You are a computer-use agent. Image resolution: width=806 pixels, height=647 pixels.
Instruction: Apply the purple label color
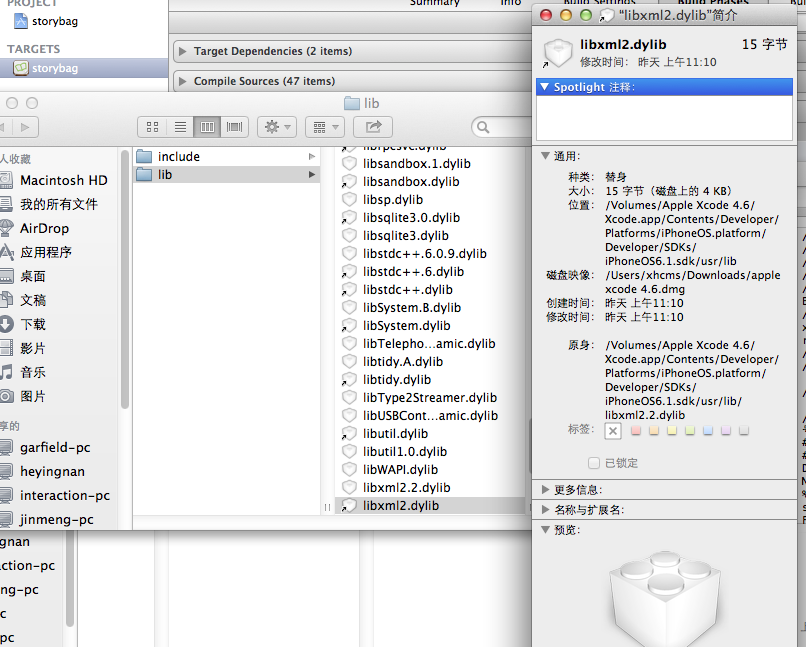point(726,431)
